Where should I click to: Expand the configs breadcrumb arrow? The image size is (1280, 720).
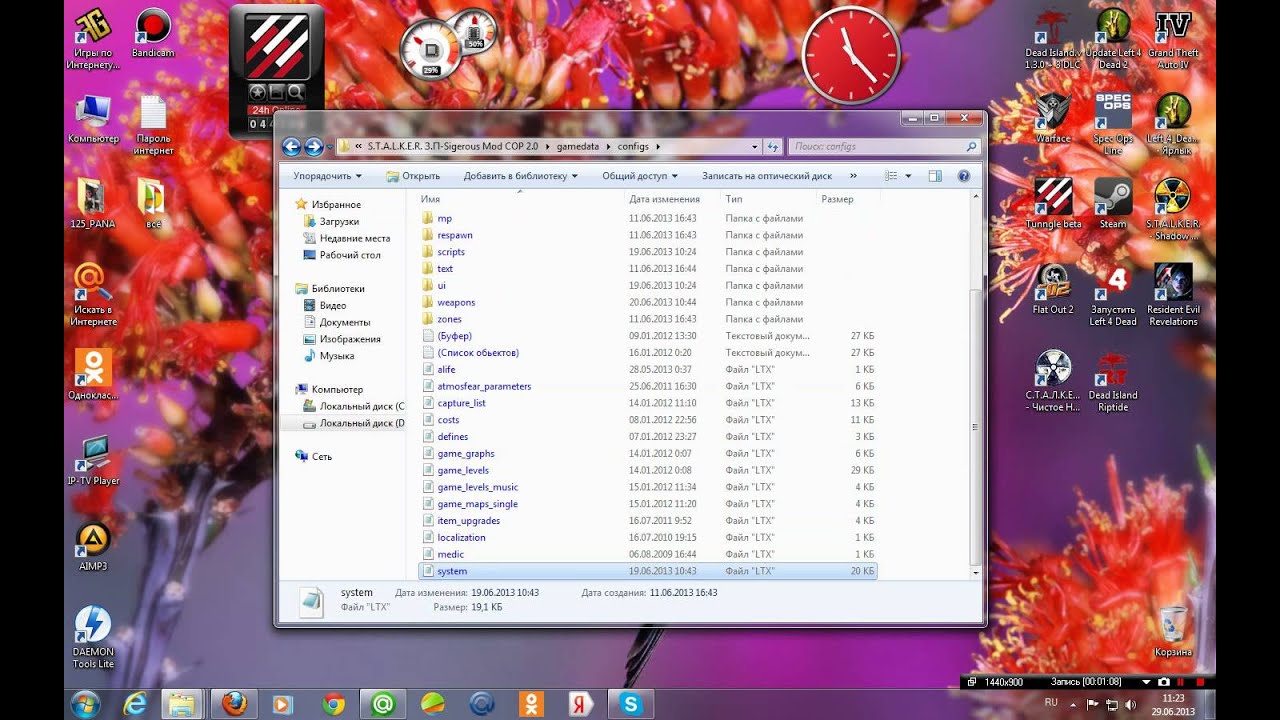pyautogui.click(x=658, y=147)
